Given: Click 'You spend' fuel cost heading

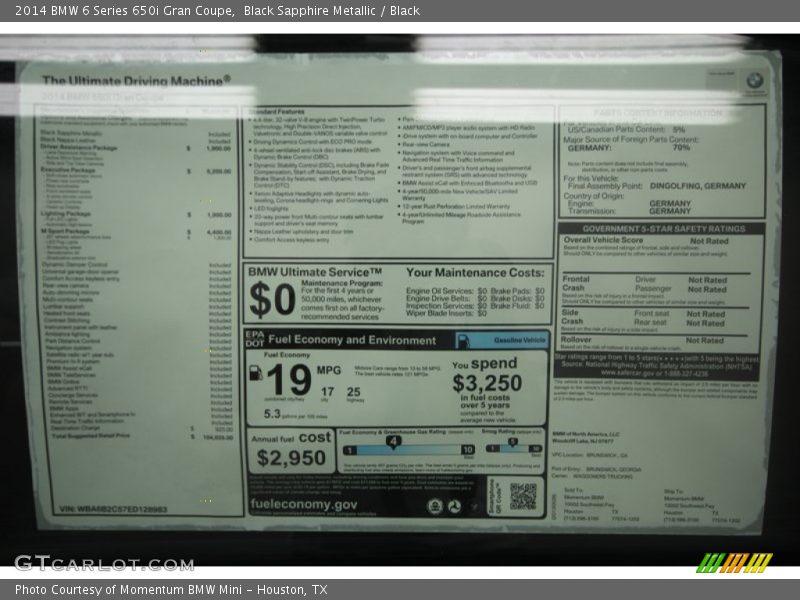Looking at the screenshot, I should click(x=484, y=363).
